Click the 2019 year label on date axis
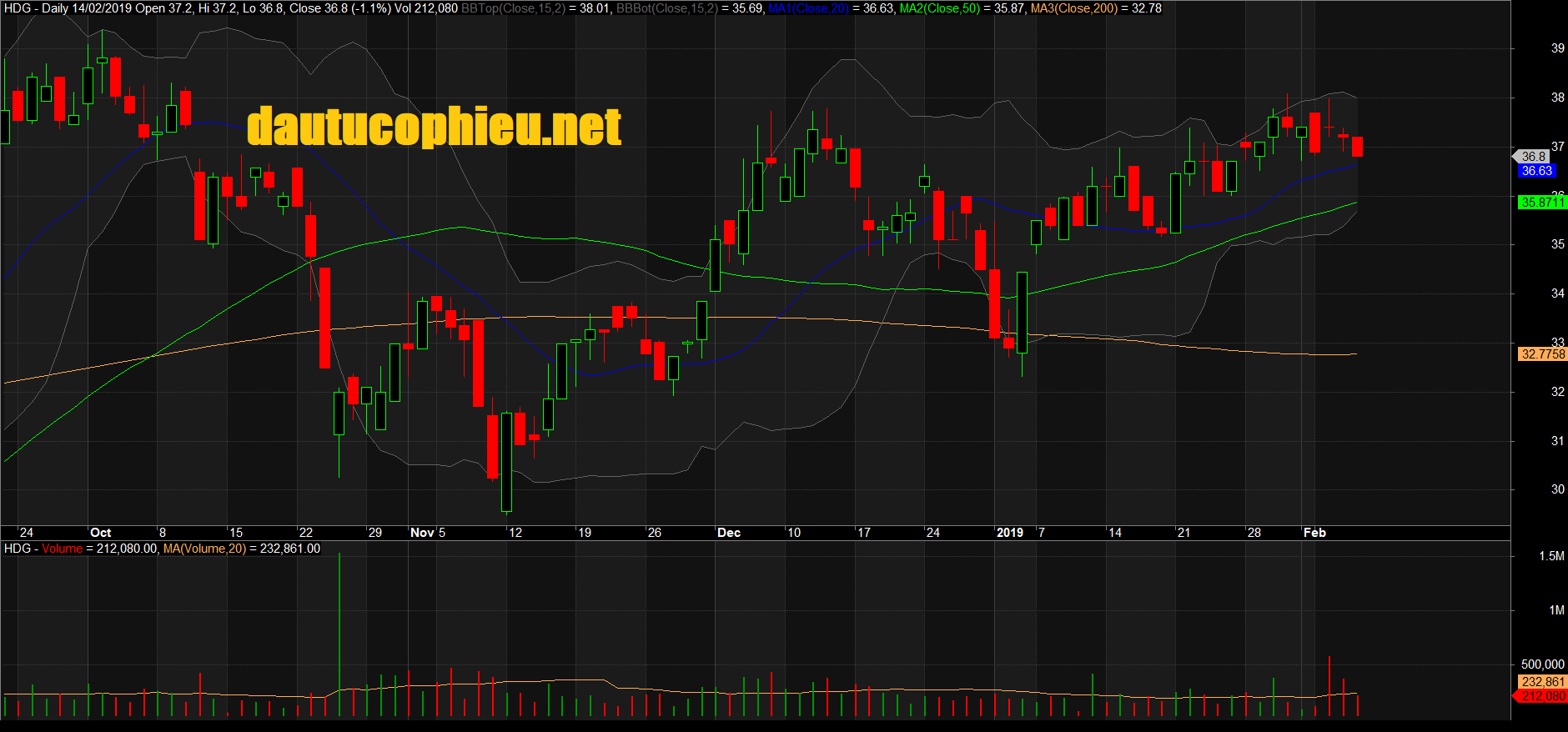This screenshot has height=732, width=1568. (x=1010, y=533)
